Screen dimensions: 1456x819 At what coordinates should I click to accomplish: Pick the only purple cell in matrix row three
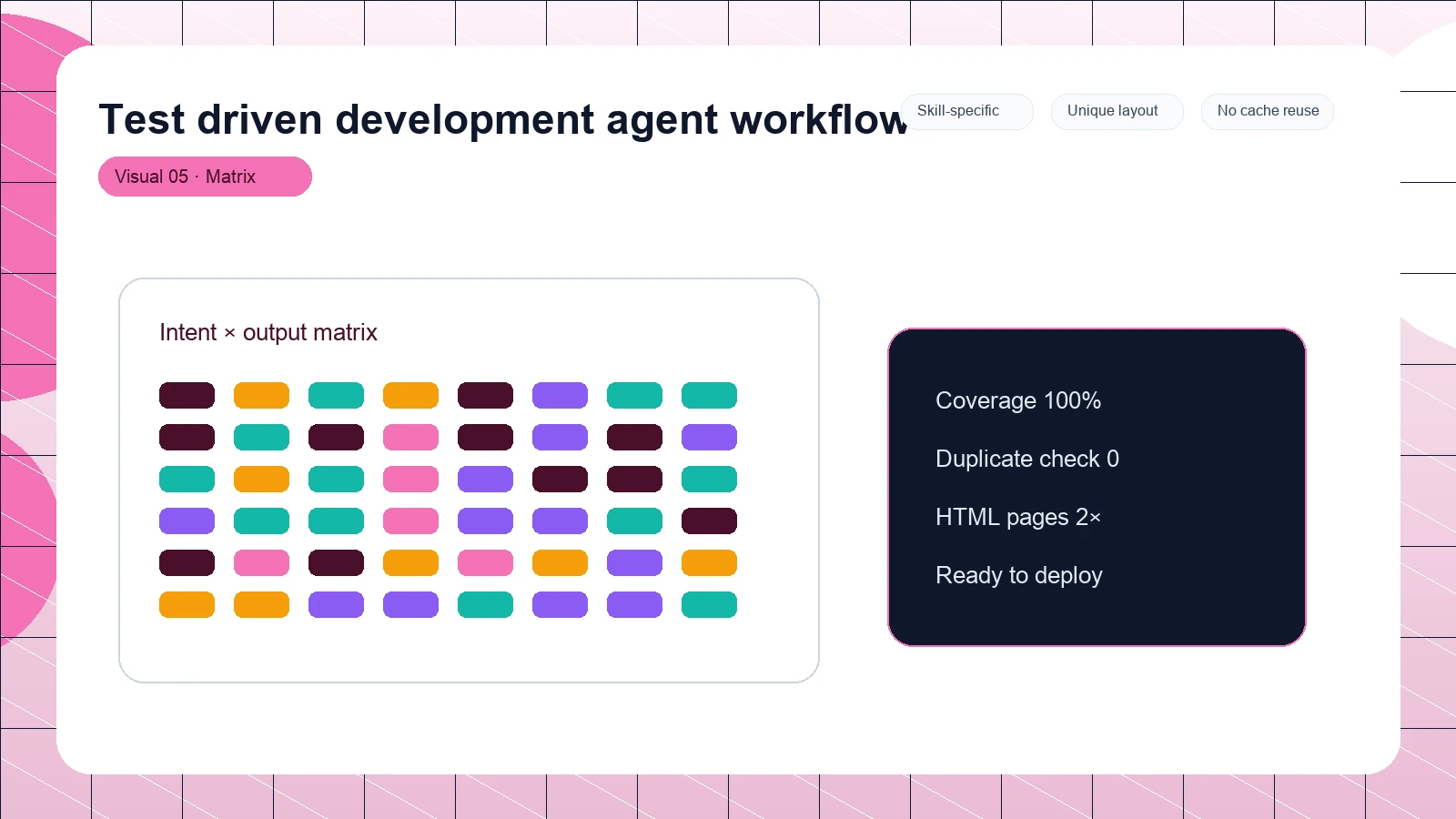tap(485, 480)
